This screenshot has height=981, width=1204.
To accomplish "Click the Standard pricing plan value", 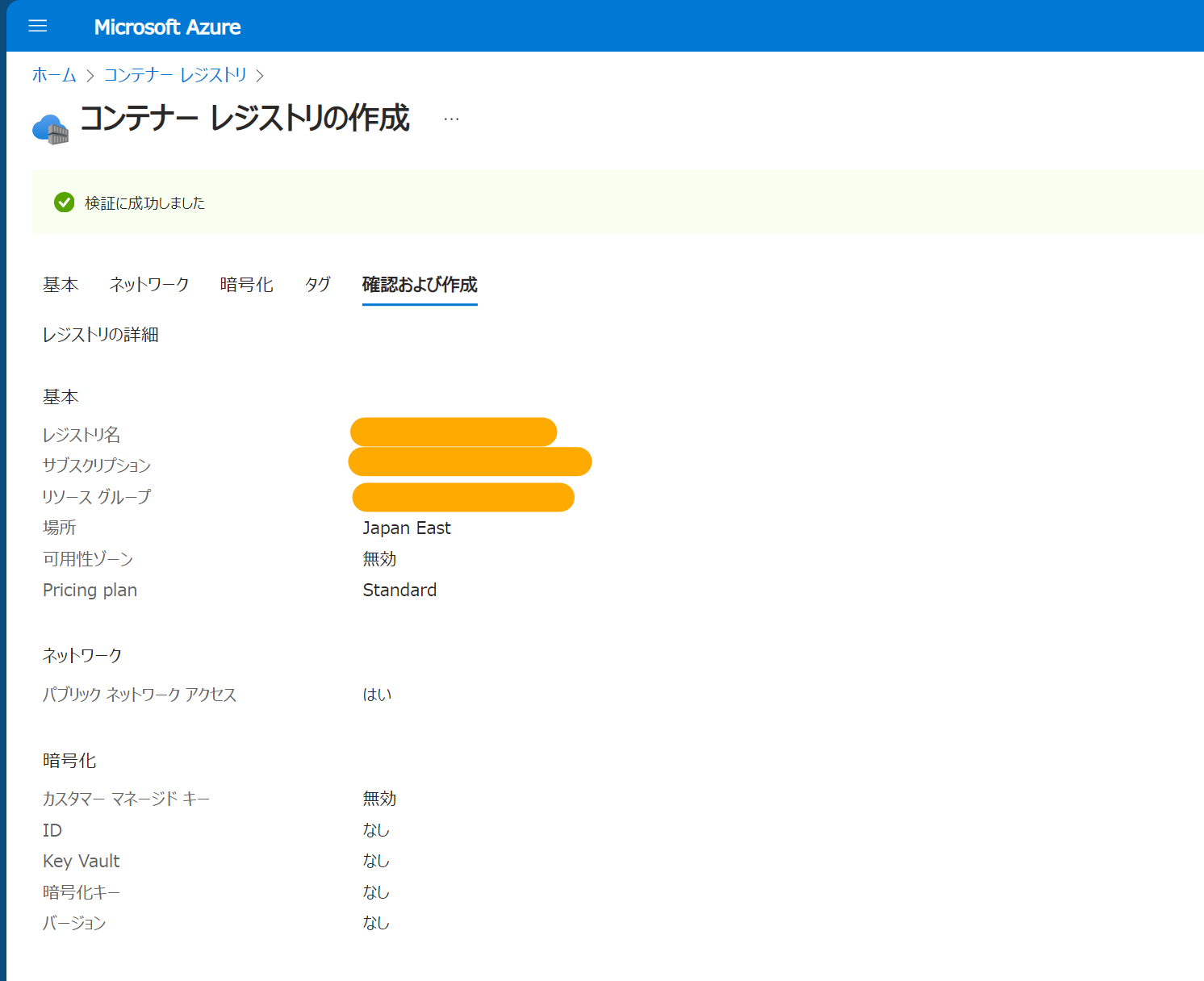I will tap(399, 590).
